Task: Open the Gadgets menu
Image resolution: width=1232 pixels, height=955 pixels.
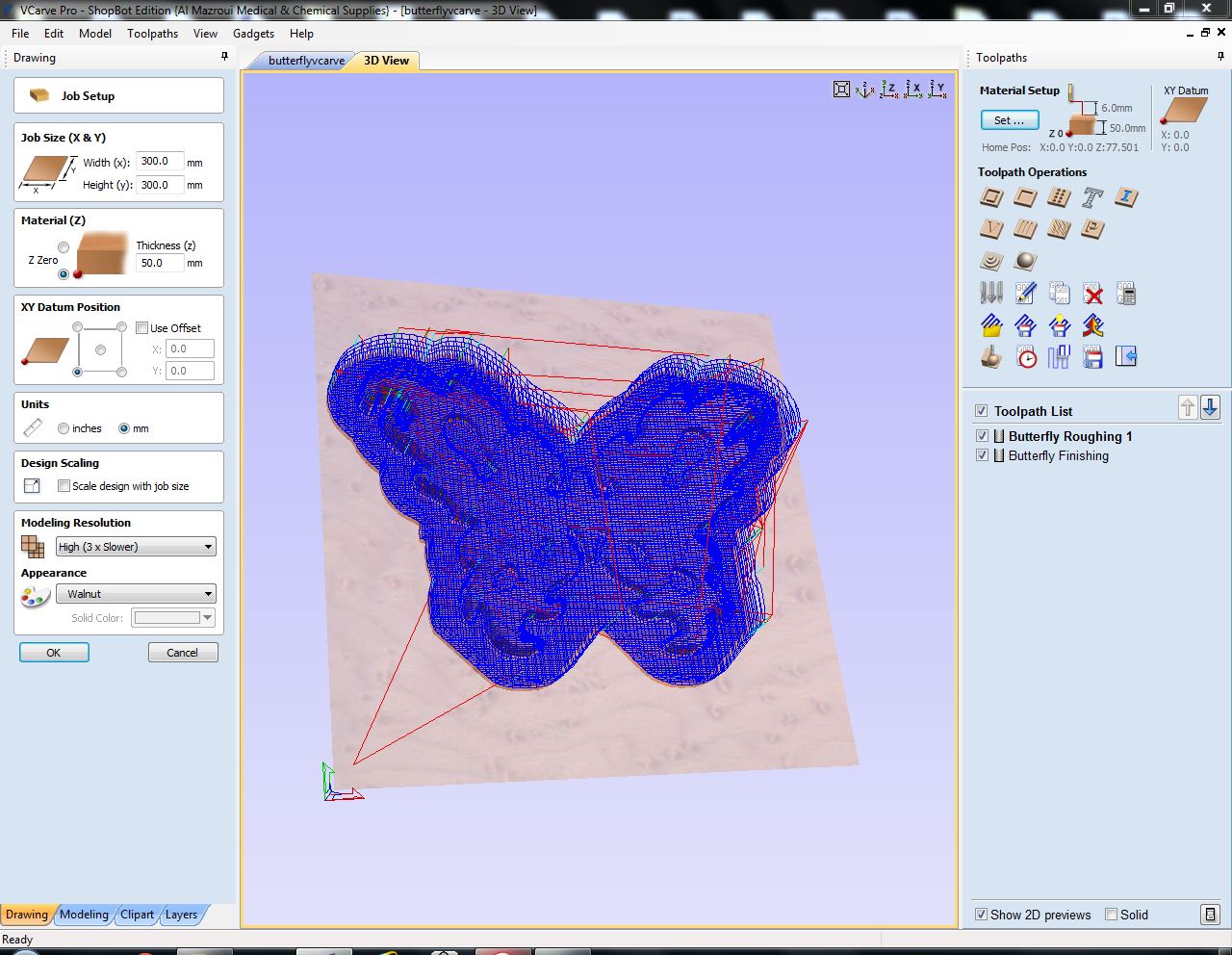Action: point(253,33)
